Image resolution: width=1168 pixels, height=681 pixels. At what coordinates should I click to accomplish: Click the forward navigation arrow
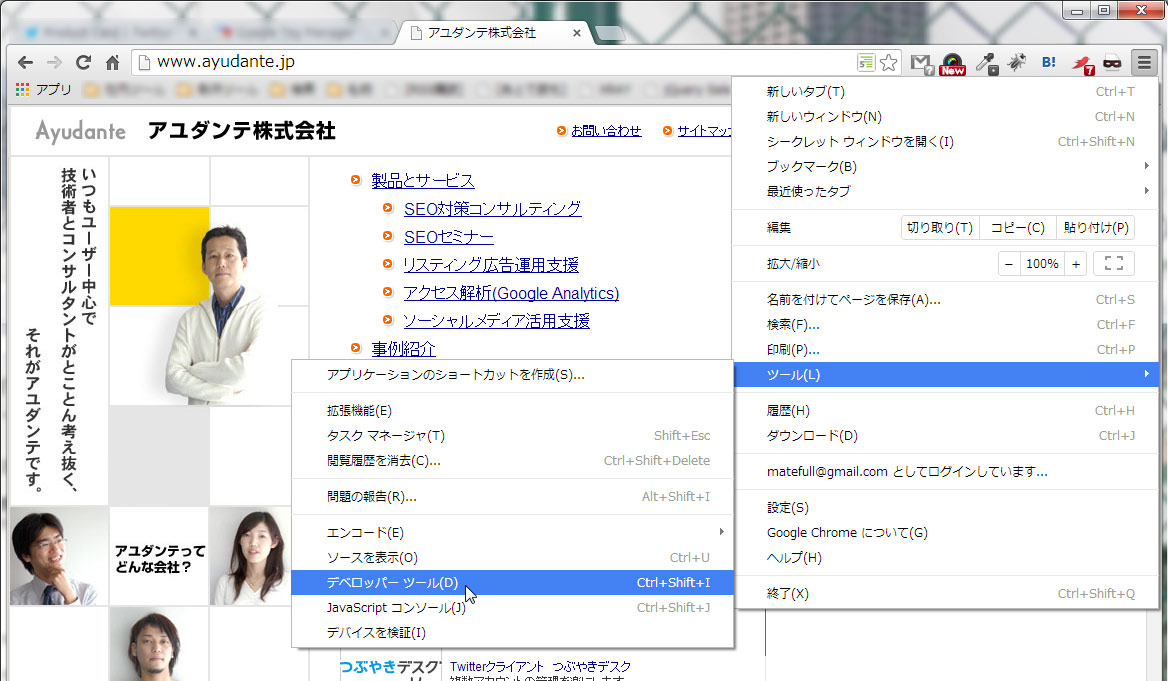[54, 63]
